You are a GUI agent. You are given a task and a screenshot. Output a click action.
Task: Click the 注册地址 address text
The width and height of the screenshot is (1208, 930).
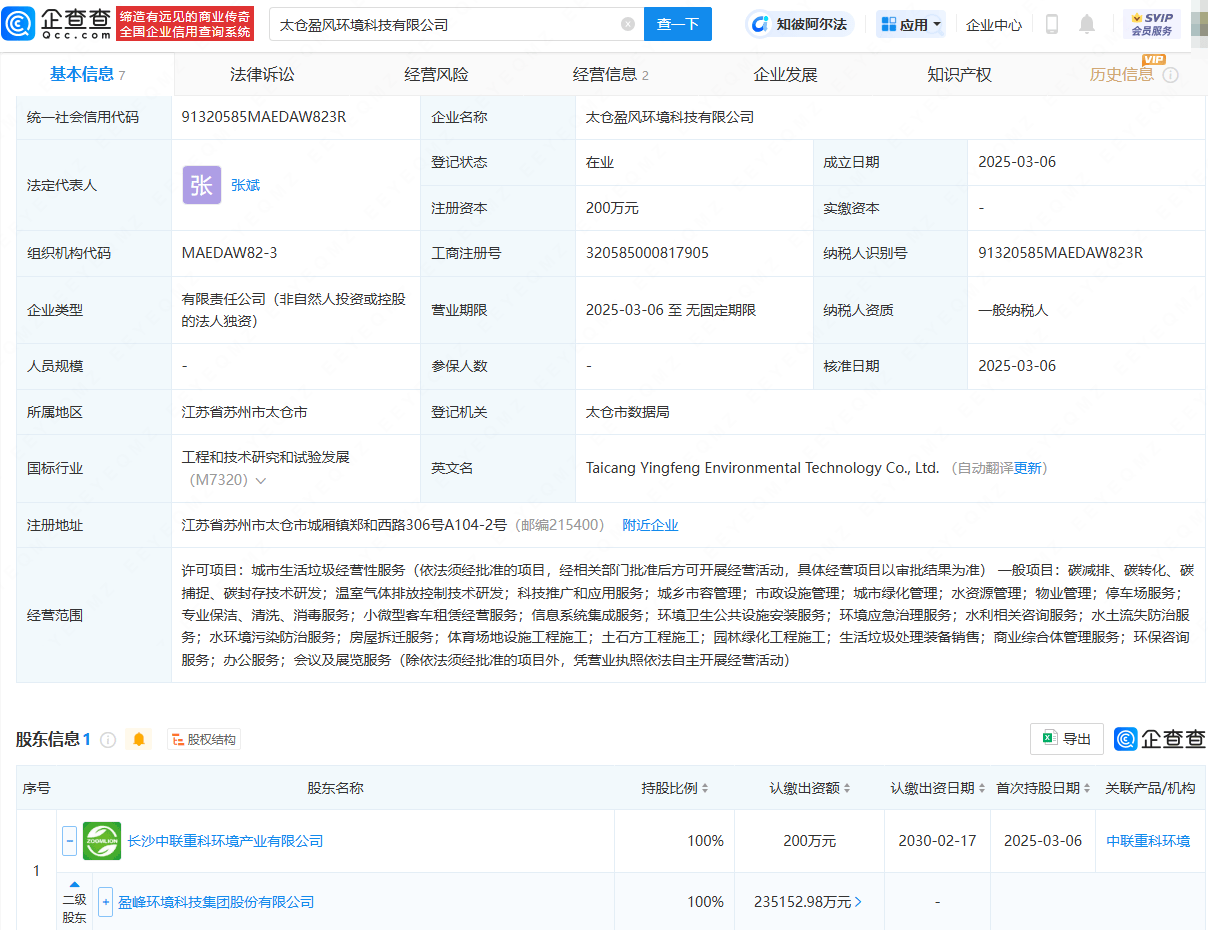(x=343, y=525)
